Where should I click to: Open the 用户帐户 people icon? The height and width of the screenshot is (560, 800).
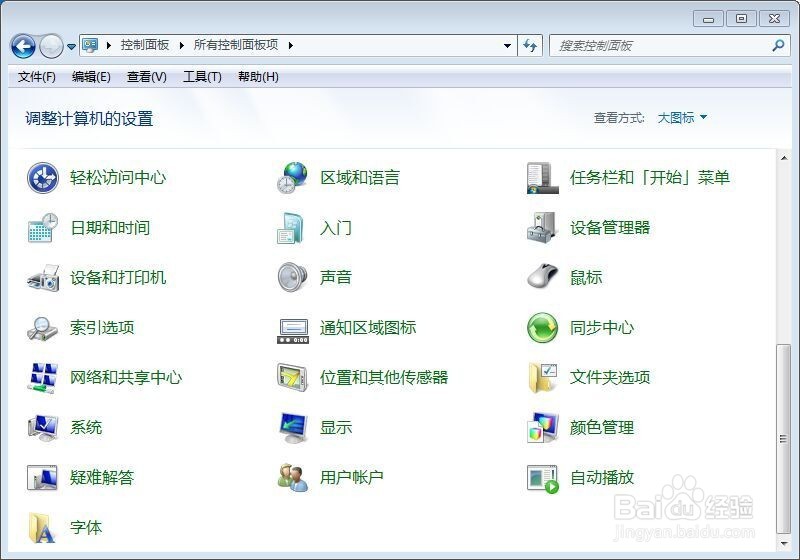click(292, 477)
